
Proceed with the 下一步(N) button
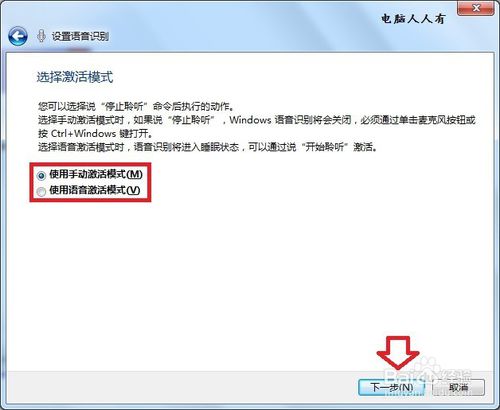click(392, 387)
